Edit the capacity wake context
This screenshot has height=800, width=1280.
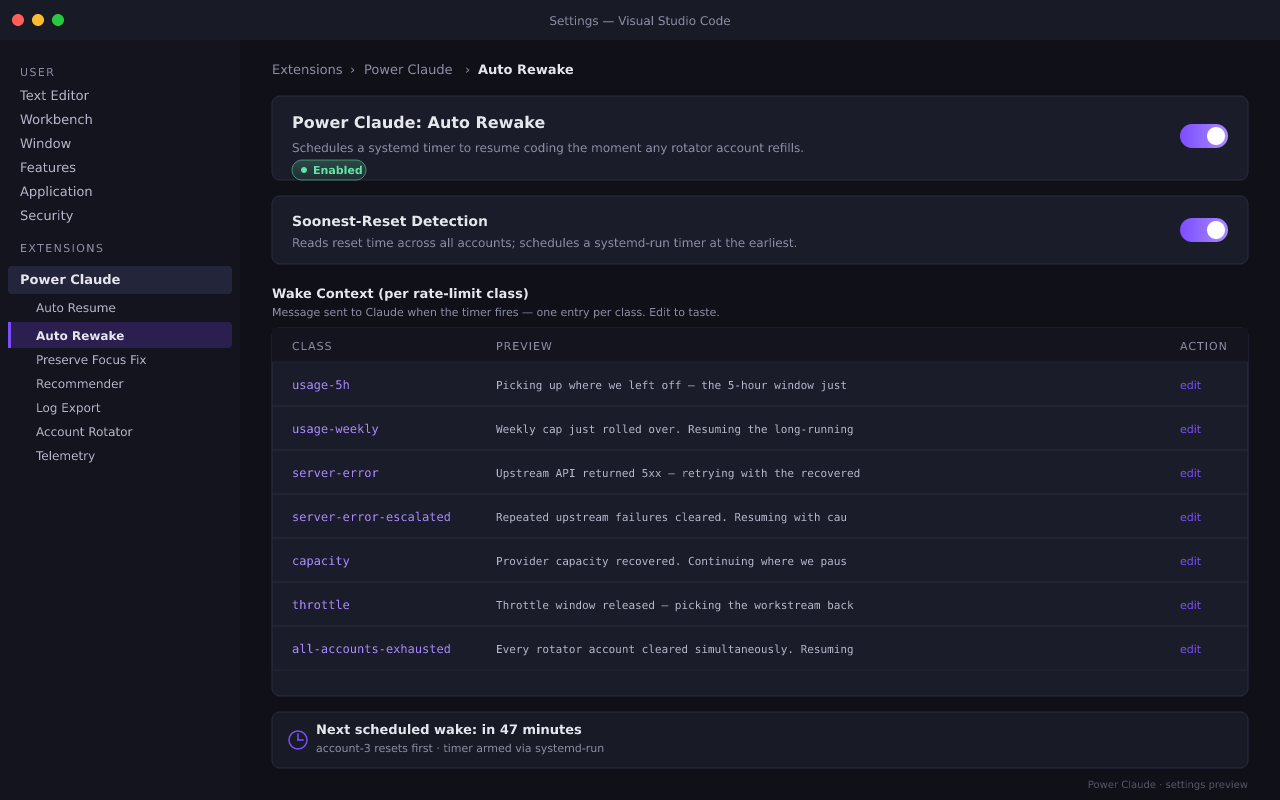[1190, 561]
